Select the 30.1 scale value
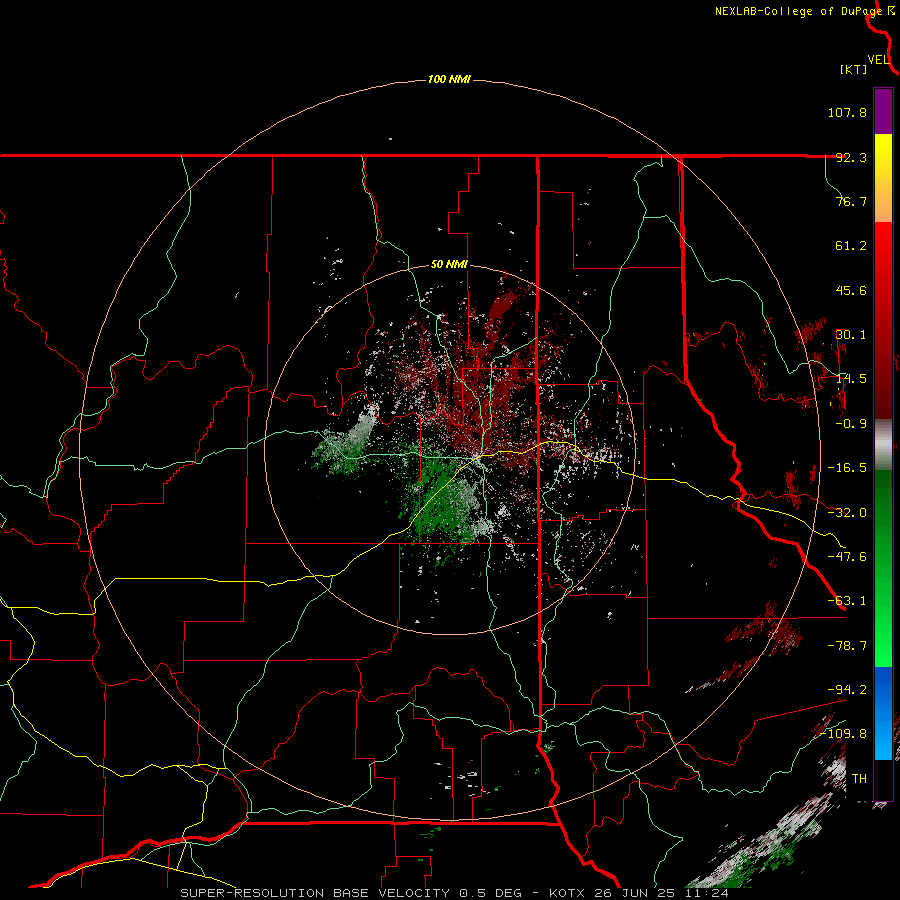 [x=851, y=335]
